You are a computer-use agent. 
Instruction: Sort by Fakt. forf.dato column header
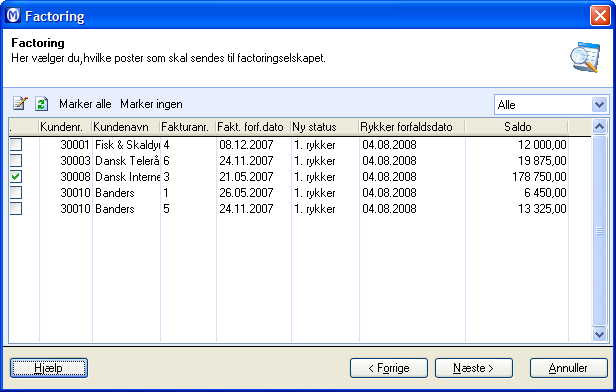pyautogui.click(x=254, y=127)
